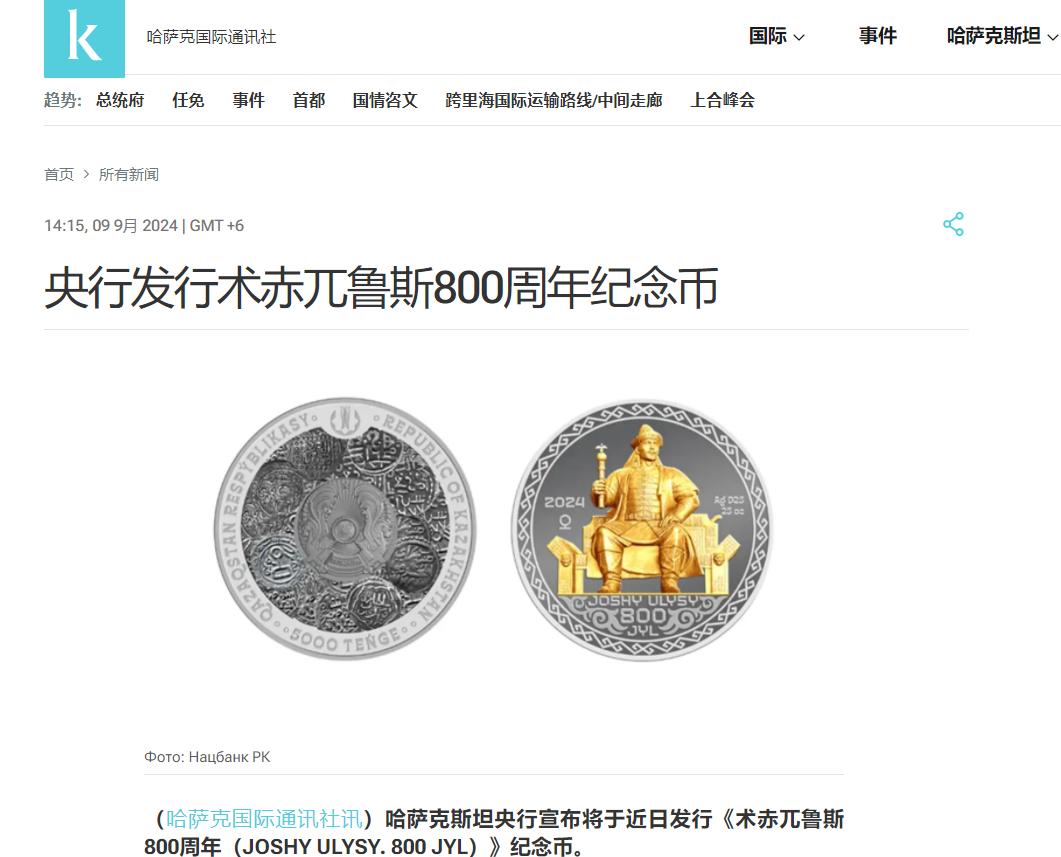Select 任免 trending link
This screenshot has width=1061, height=857.
click(188, 100)
